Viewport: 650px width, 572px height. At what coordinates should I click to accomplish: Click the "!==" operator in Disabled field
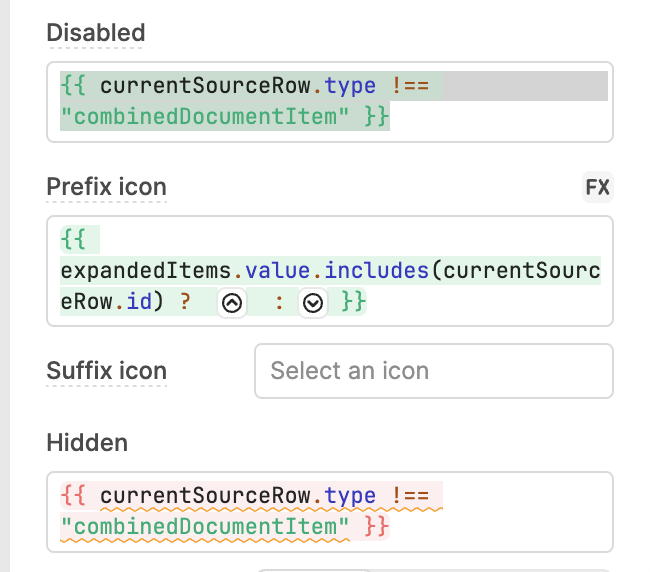click(410, 86)
